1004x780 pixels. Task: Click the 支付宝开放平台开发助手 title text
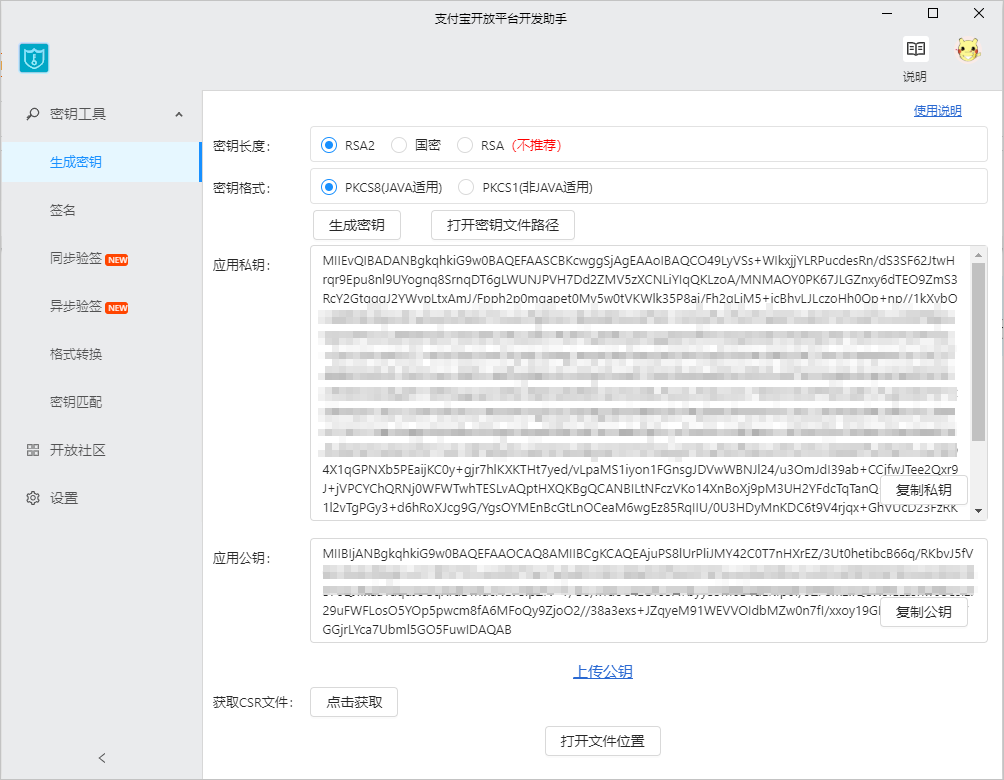pos(501,19)
